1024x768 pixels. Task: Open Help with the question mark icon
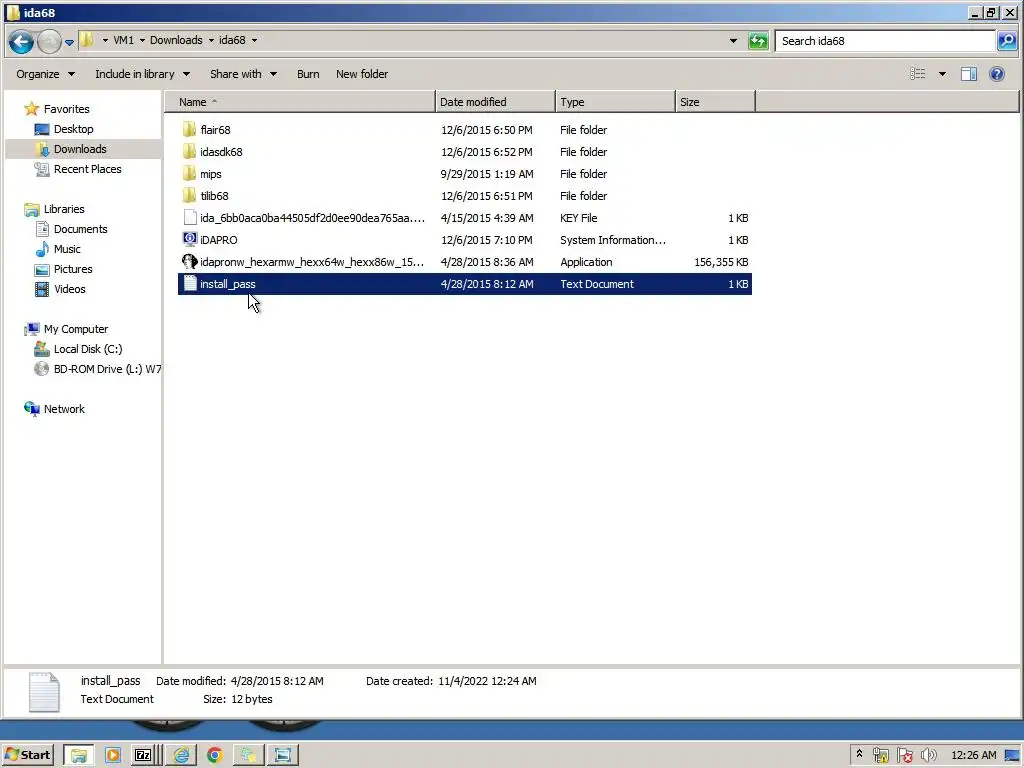click(997, 74)
